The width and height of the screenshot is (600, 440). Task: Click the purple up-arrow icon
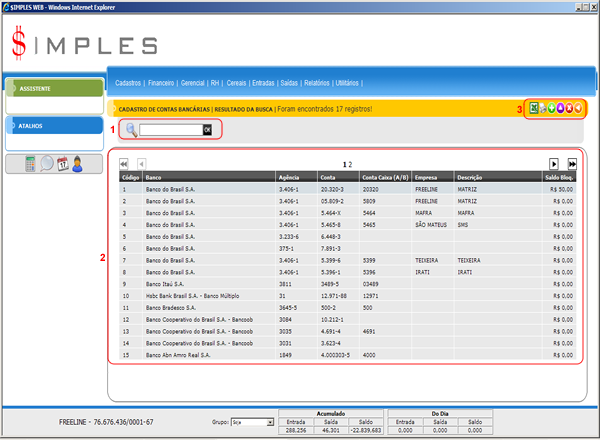[x=562, y=108]
